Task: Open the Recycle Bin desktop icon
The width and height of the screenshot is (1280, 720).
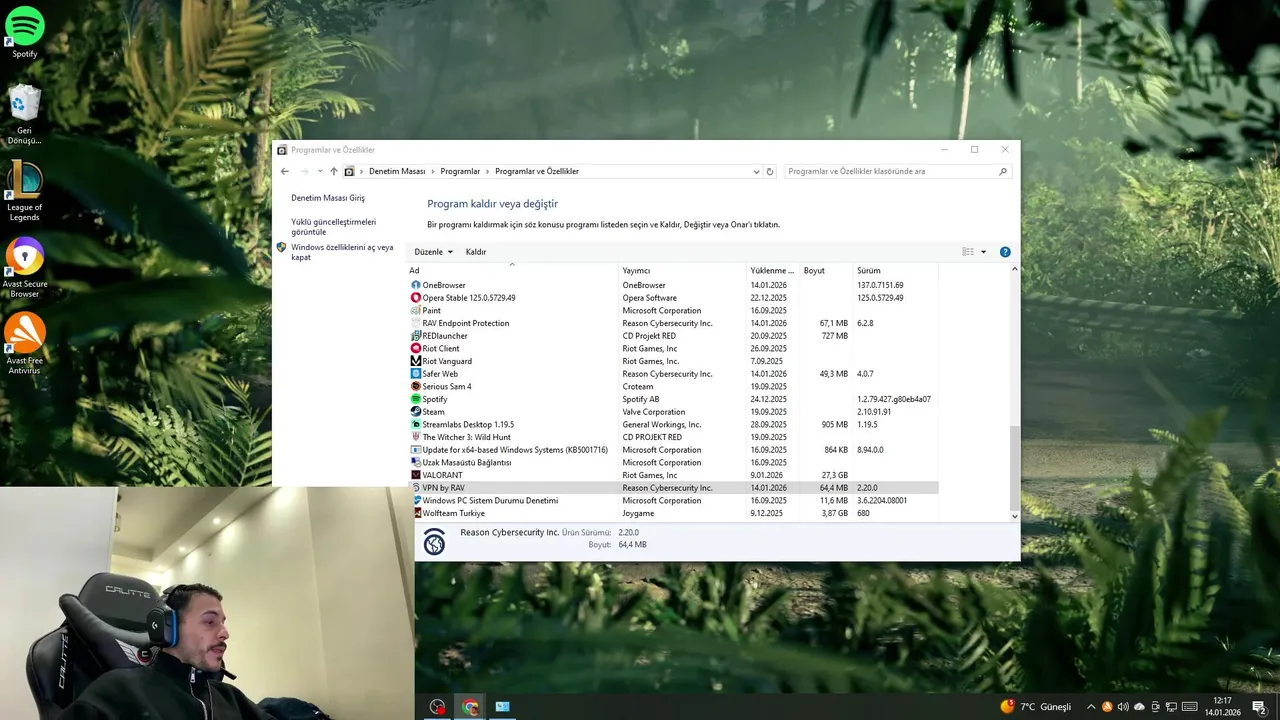Action: [x=24, y=113]
